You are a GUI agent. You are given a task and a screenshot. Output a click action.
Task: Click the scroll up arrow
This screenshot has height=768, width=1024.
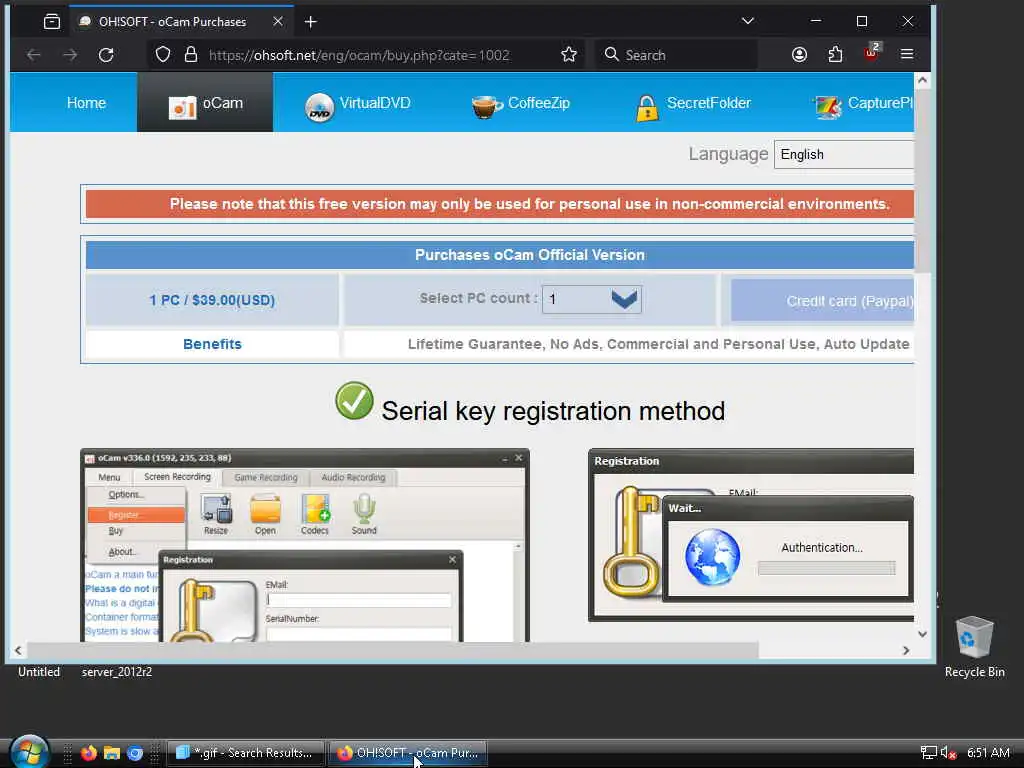click(922, 80)
